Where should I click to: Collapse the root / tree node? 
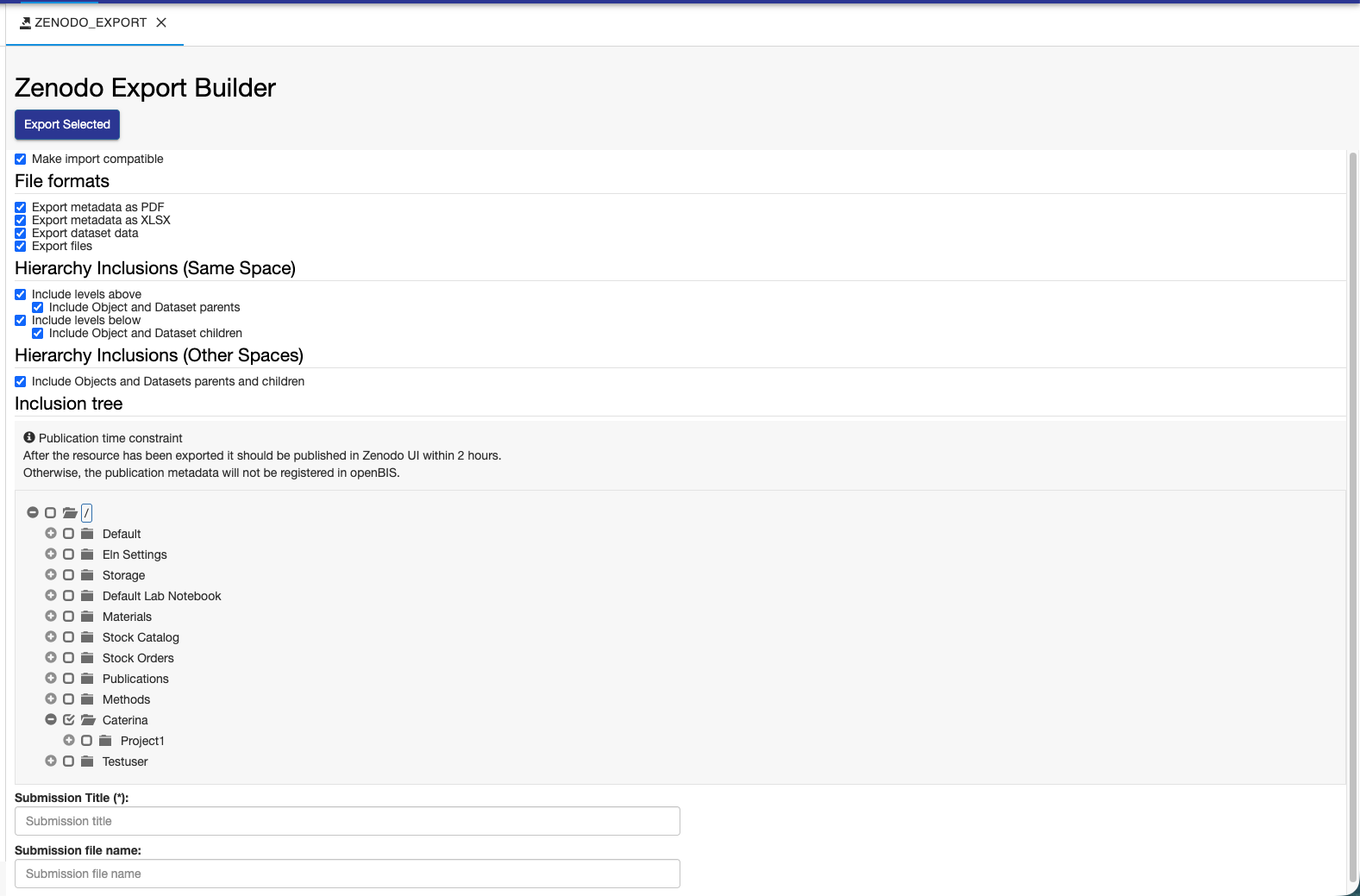coord(33,512)
